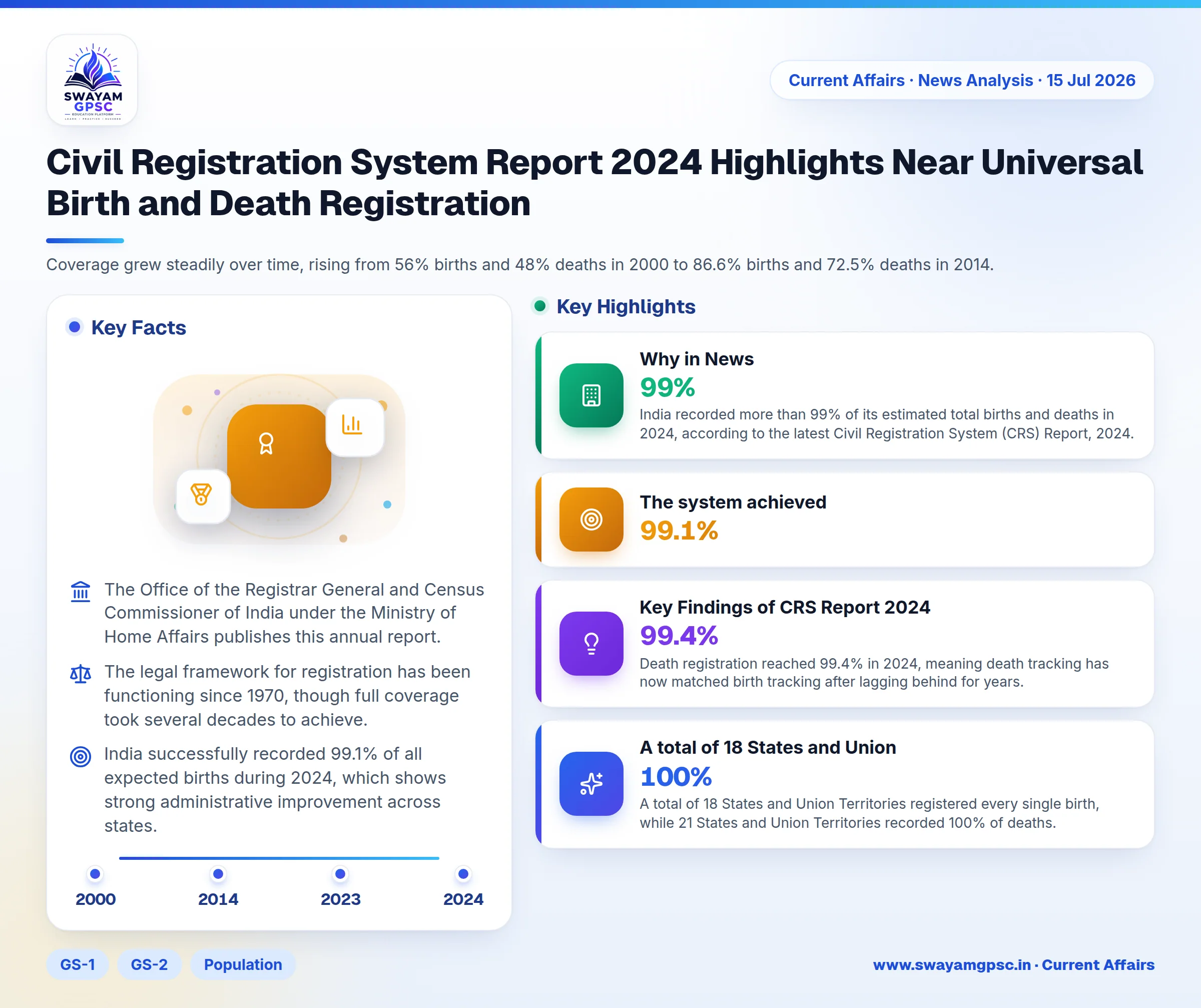
Task: Click the Why in News card title
Action: (x=697, y=359)
